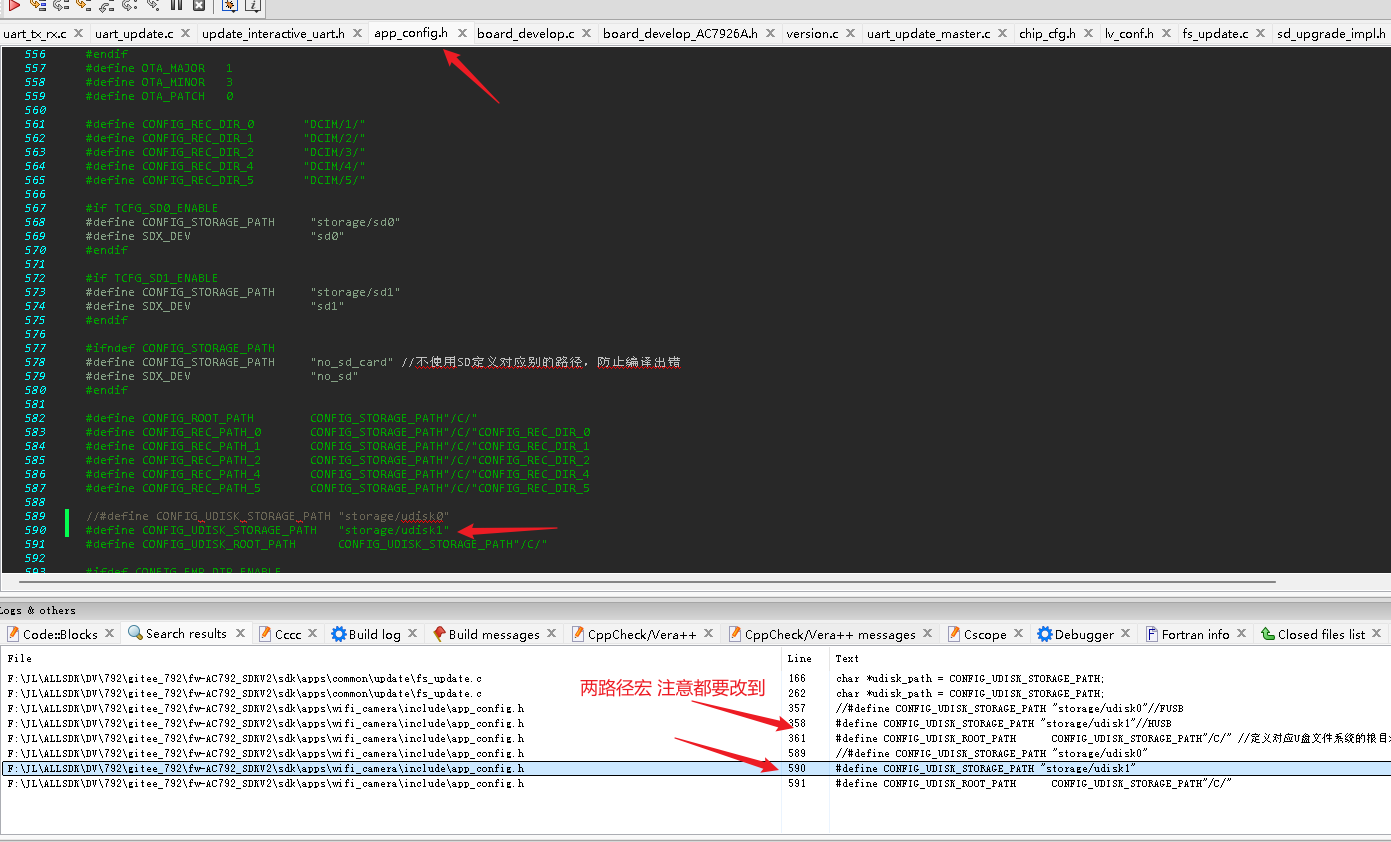Close the chip_cfg.h tab
The image size is (1391, 842).
click(x=1089, y=33)
